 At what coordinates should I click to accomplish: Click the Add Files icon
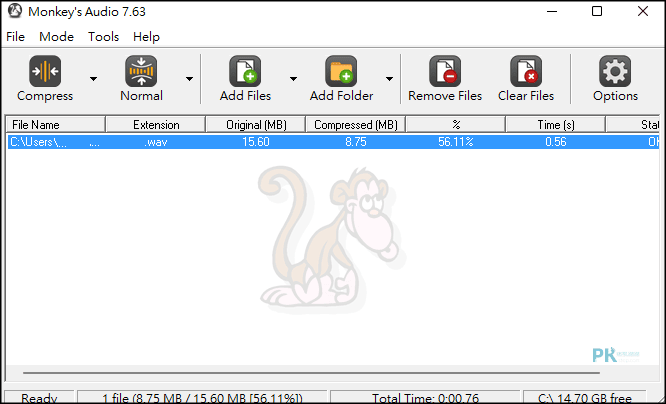tap(245, 71)
